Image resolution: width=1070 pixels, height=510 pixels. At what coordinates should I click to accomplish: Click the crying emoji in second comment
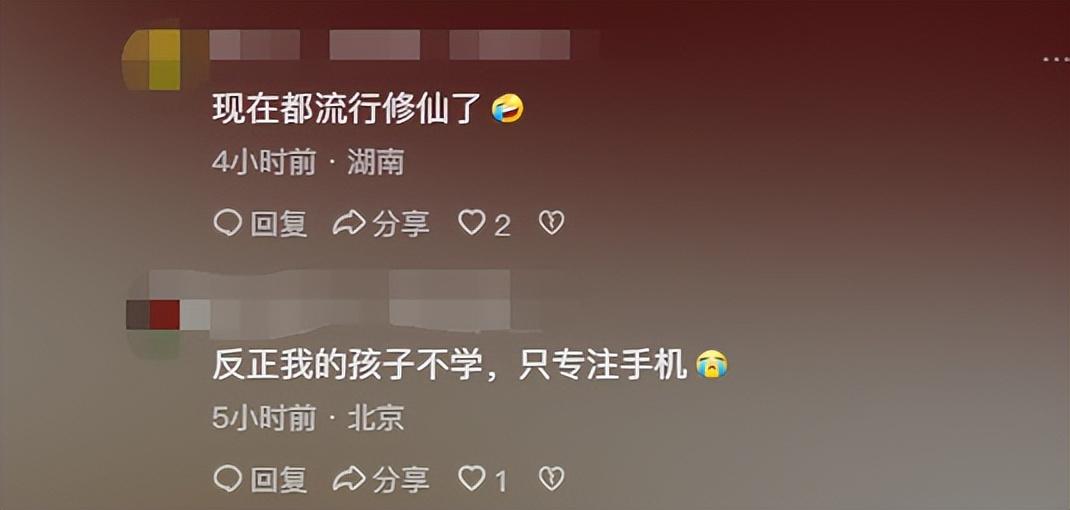712,365
